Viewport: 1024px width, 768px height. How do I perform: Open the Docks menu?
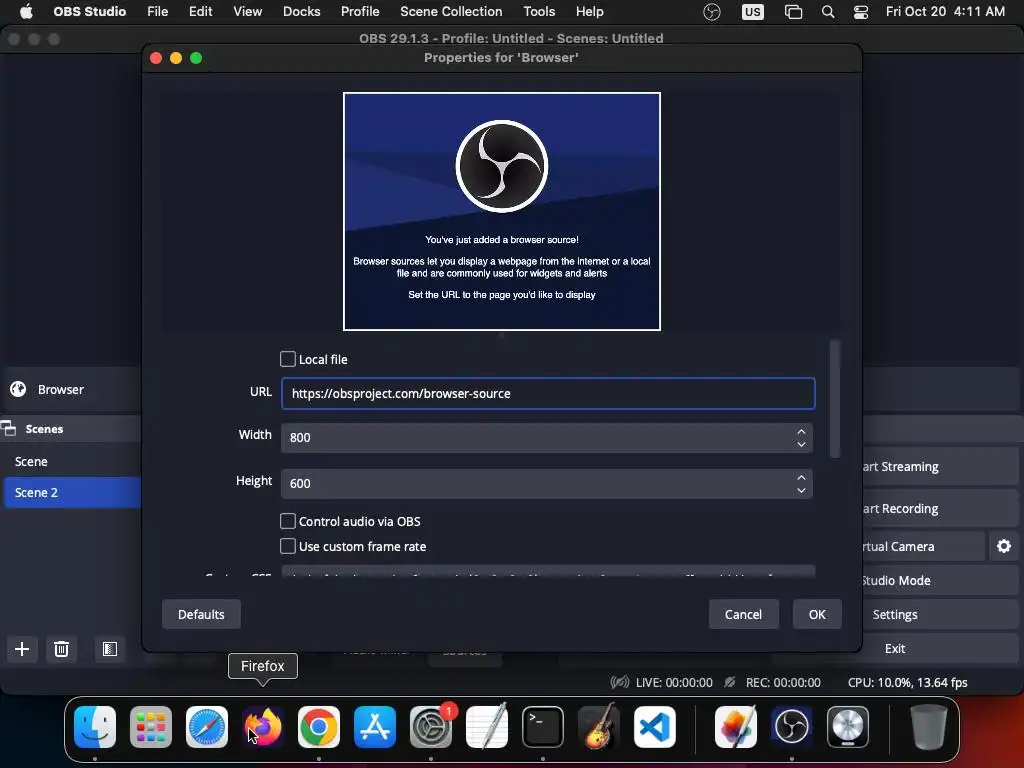[x=302, y=12]
